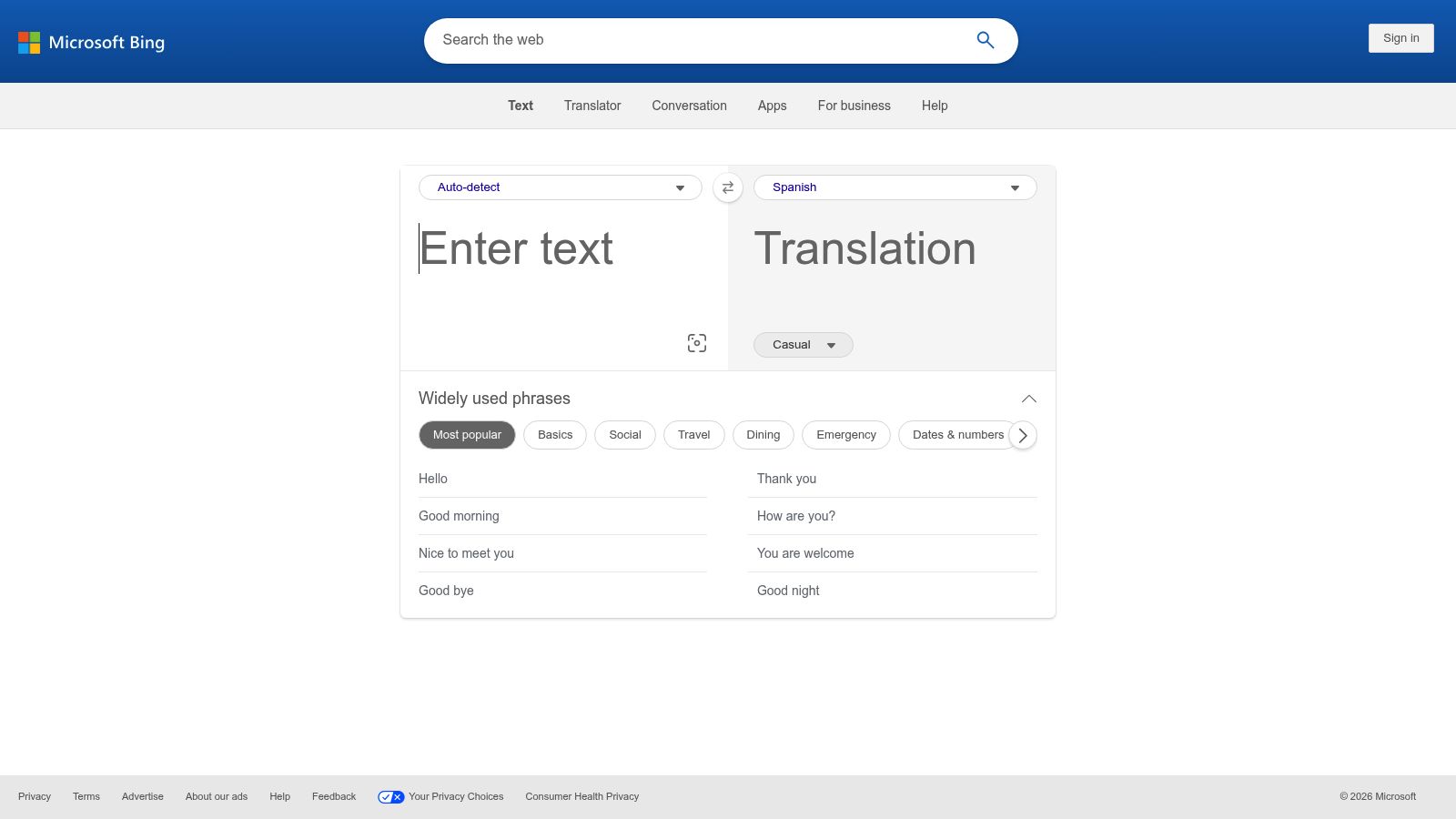The width and height of the screenshot is (1456, 819).
Task: Select the Travel phrase category
Action: click(693, 435)
